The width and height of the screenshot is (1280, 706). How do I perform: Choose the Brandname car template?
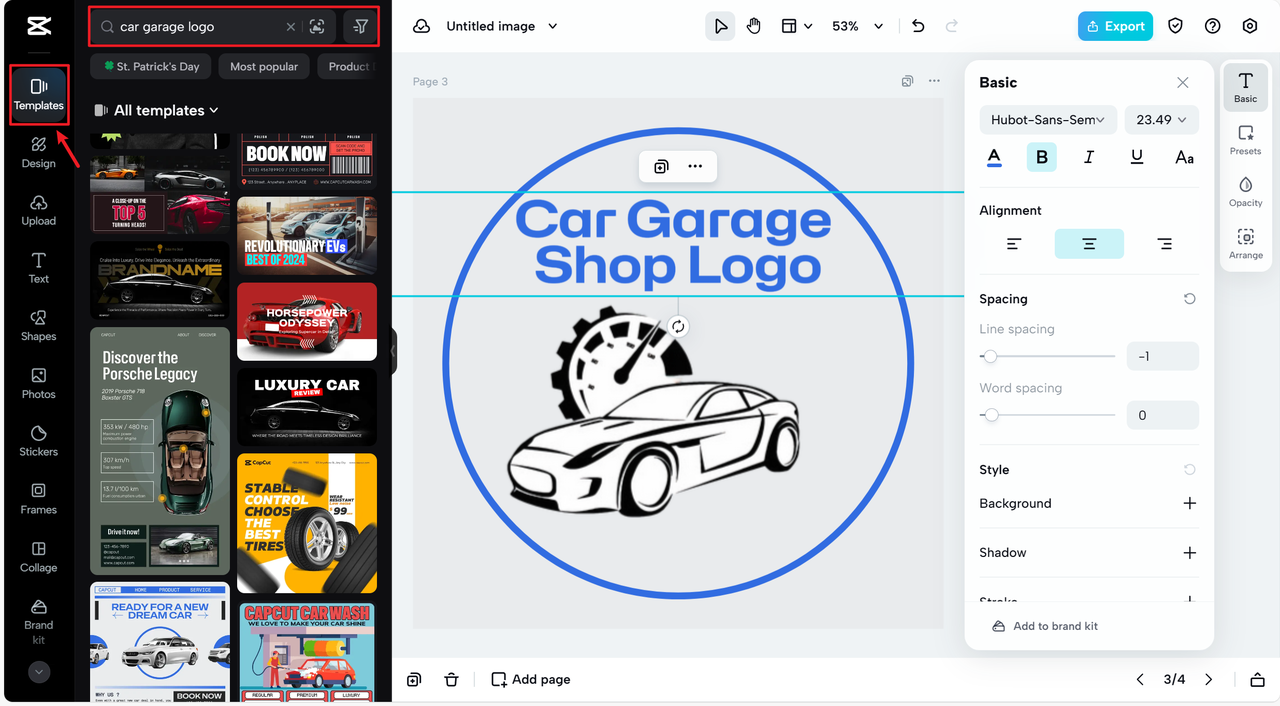pos(160,280)
